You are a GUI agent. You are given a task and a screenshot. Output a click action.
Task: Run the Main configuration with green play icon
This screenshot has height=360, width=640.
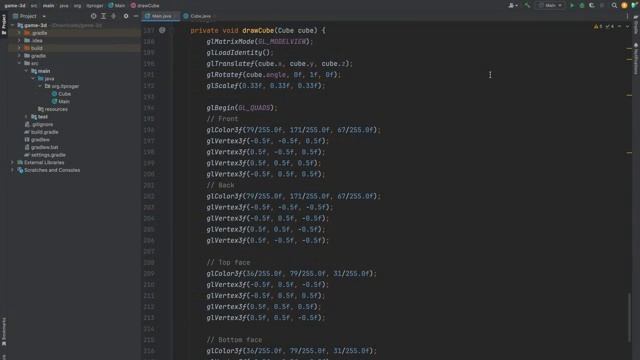coord(572,5)
